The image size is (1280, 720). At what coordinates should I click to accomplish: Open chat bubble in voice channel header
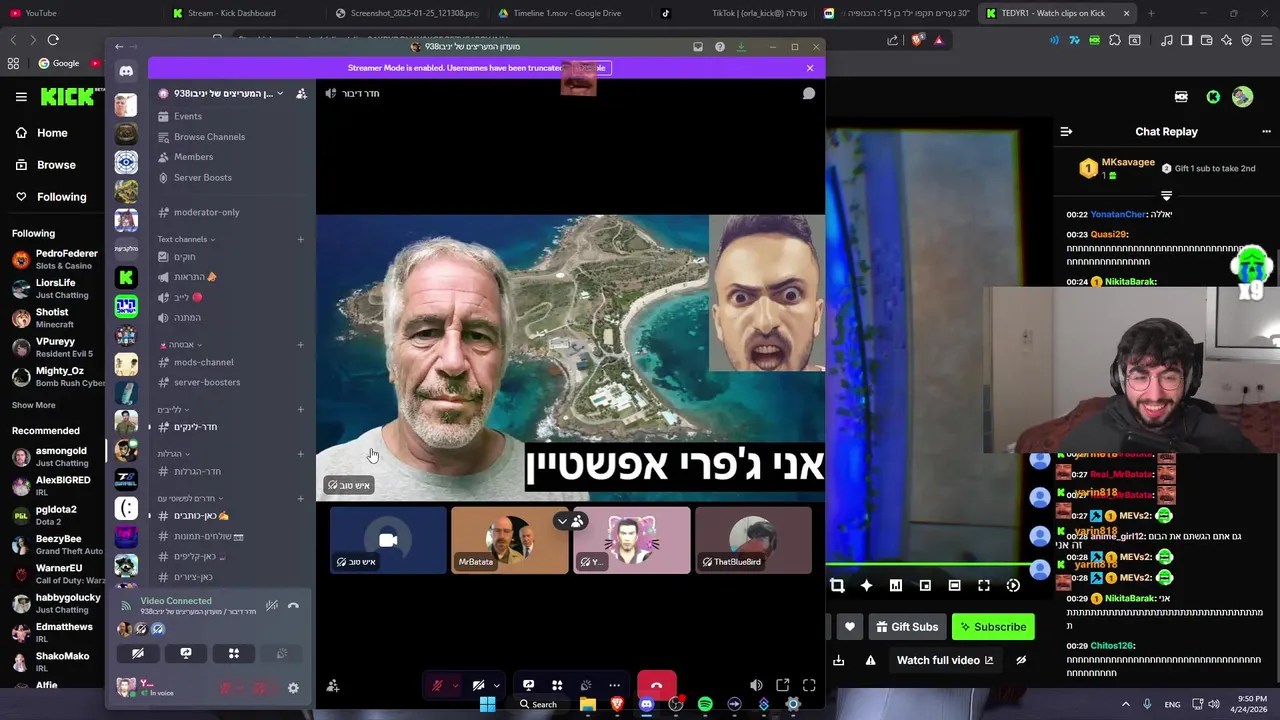tap(809, 93)
